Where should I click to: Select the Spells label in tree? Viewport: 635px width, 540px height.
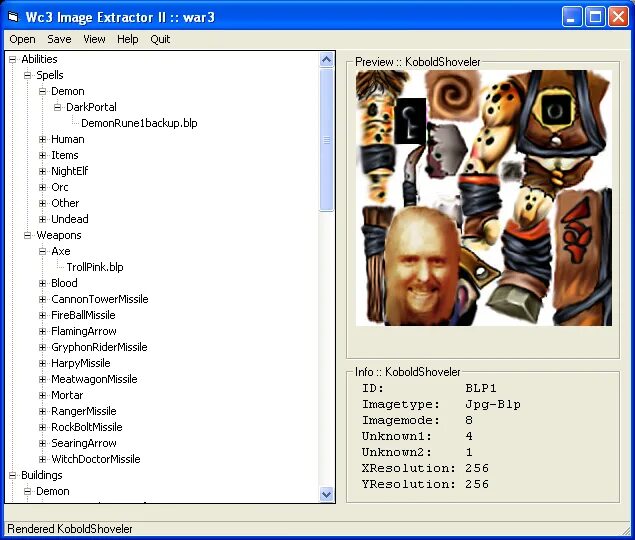50,75
